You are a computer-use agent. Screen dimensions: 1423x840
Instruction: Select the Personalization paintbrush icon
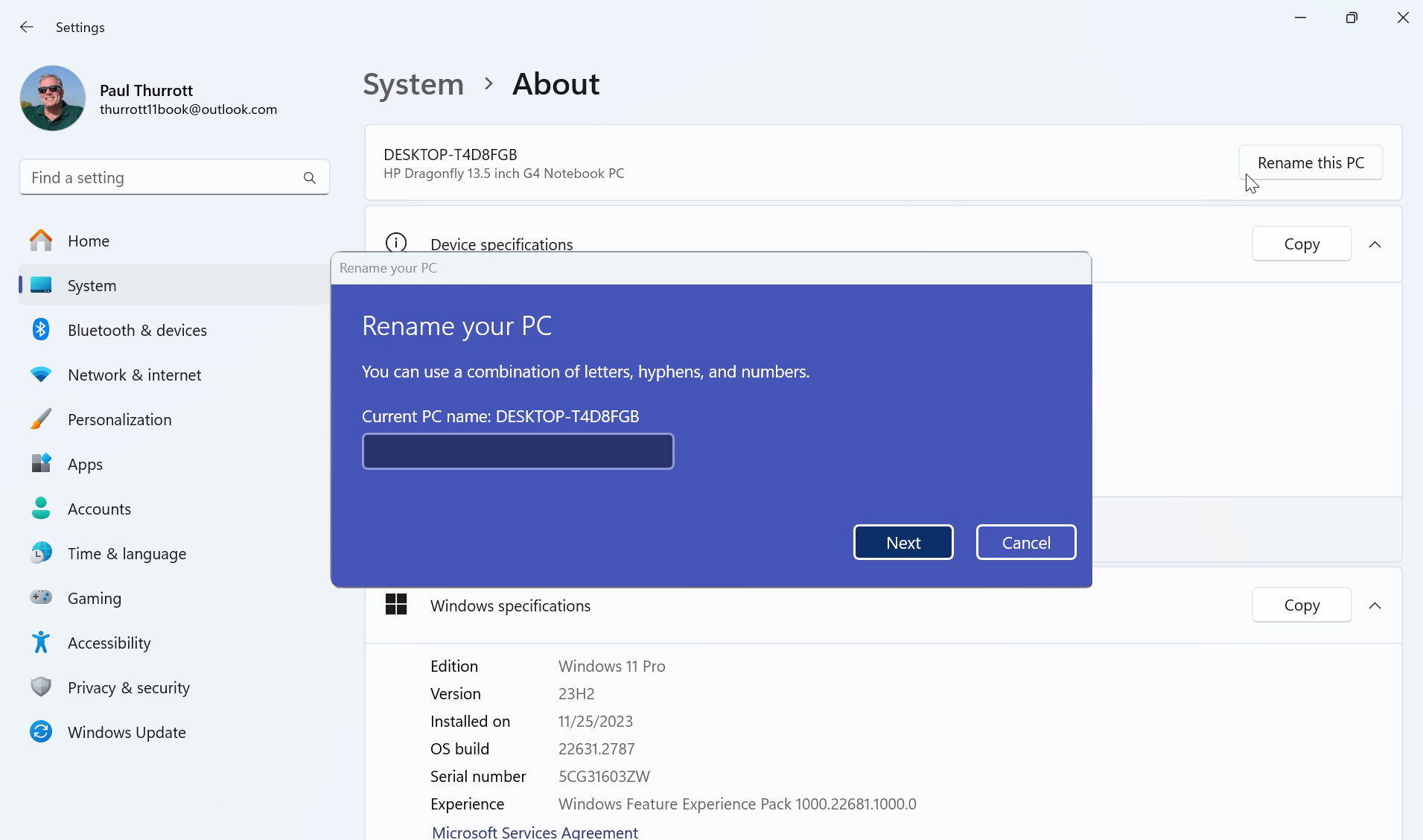41,419
